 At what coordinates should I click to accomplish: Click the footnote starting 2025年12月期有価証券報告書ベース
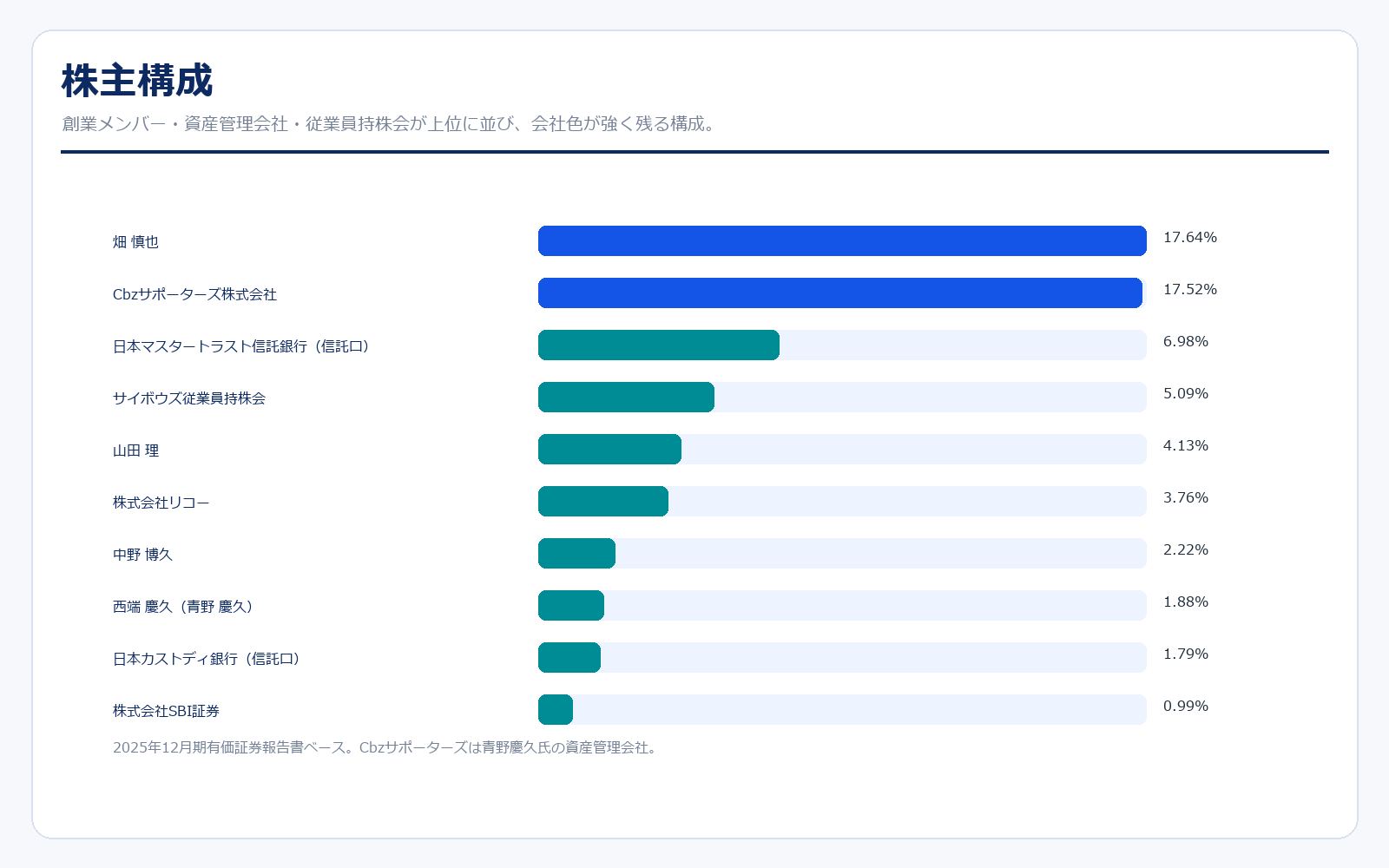[x=386, y=747]
